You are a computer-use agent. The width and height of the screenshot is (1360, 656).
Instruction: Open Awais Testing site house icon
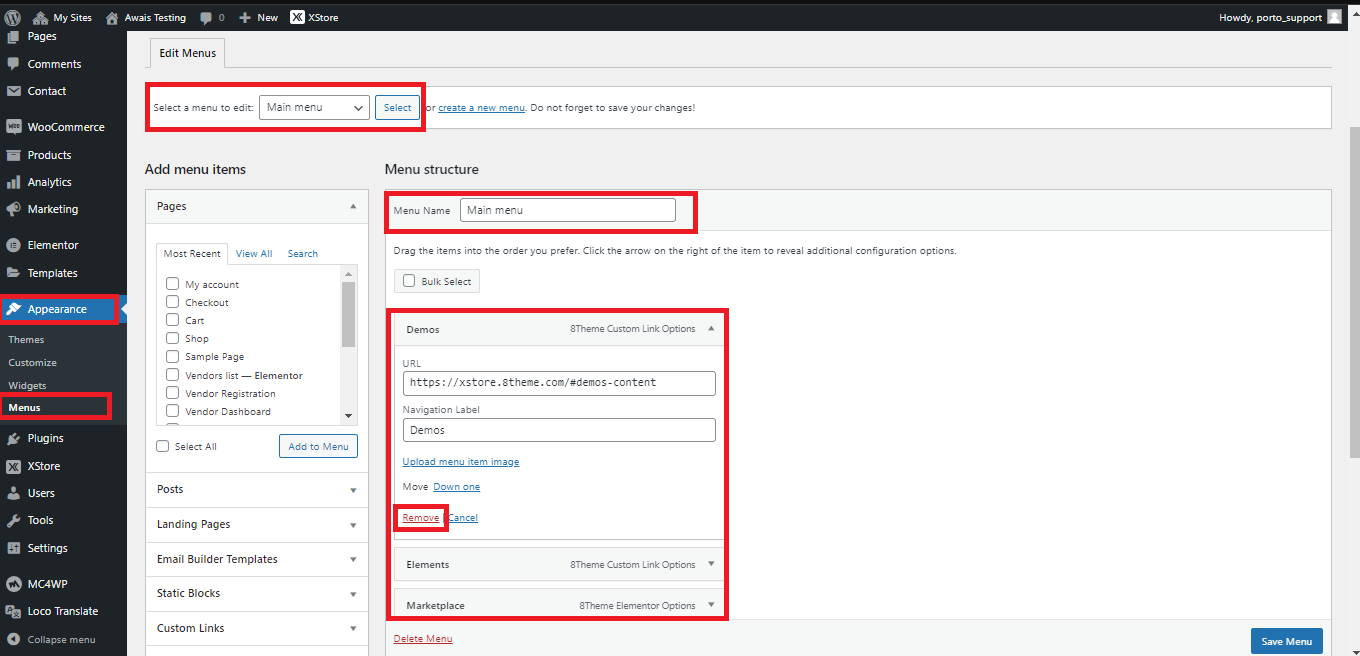112,17
